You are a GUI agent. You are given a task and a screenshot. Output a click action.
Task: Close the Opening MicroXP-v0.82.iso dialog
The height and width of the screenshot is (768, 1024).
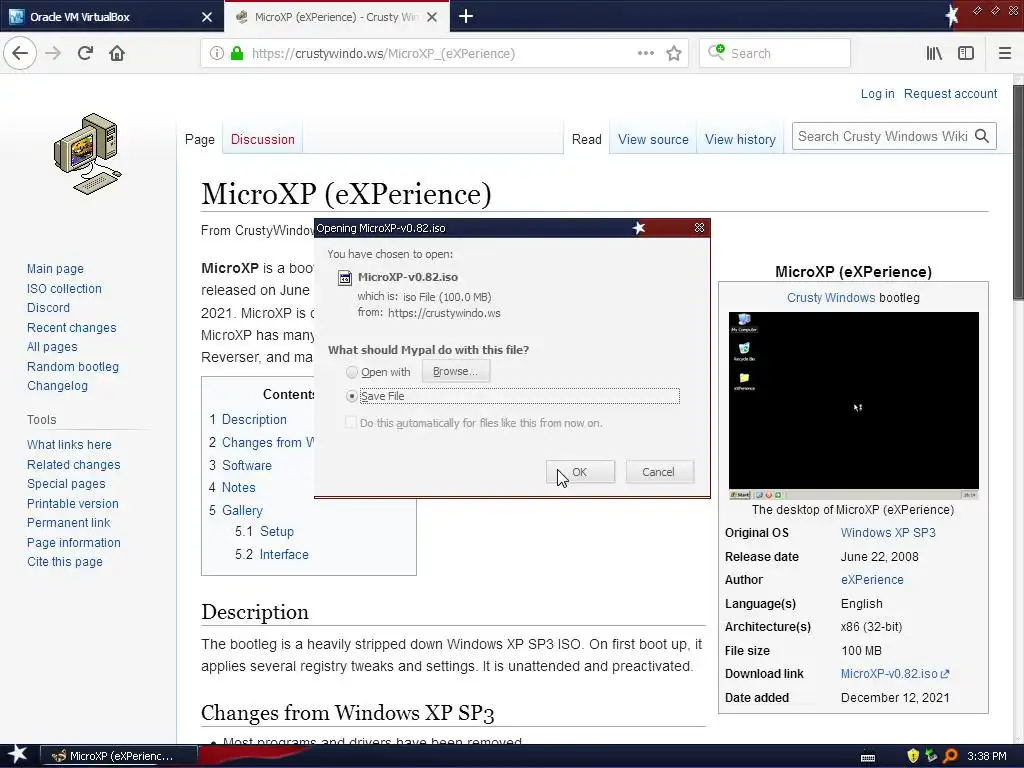pyautogui.click(x=699, y=227)
